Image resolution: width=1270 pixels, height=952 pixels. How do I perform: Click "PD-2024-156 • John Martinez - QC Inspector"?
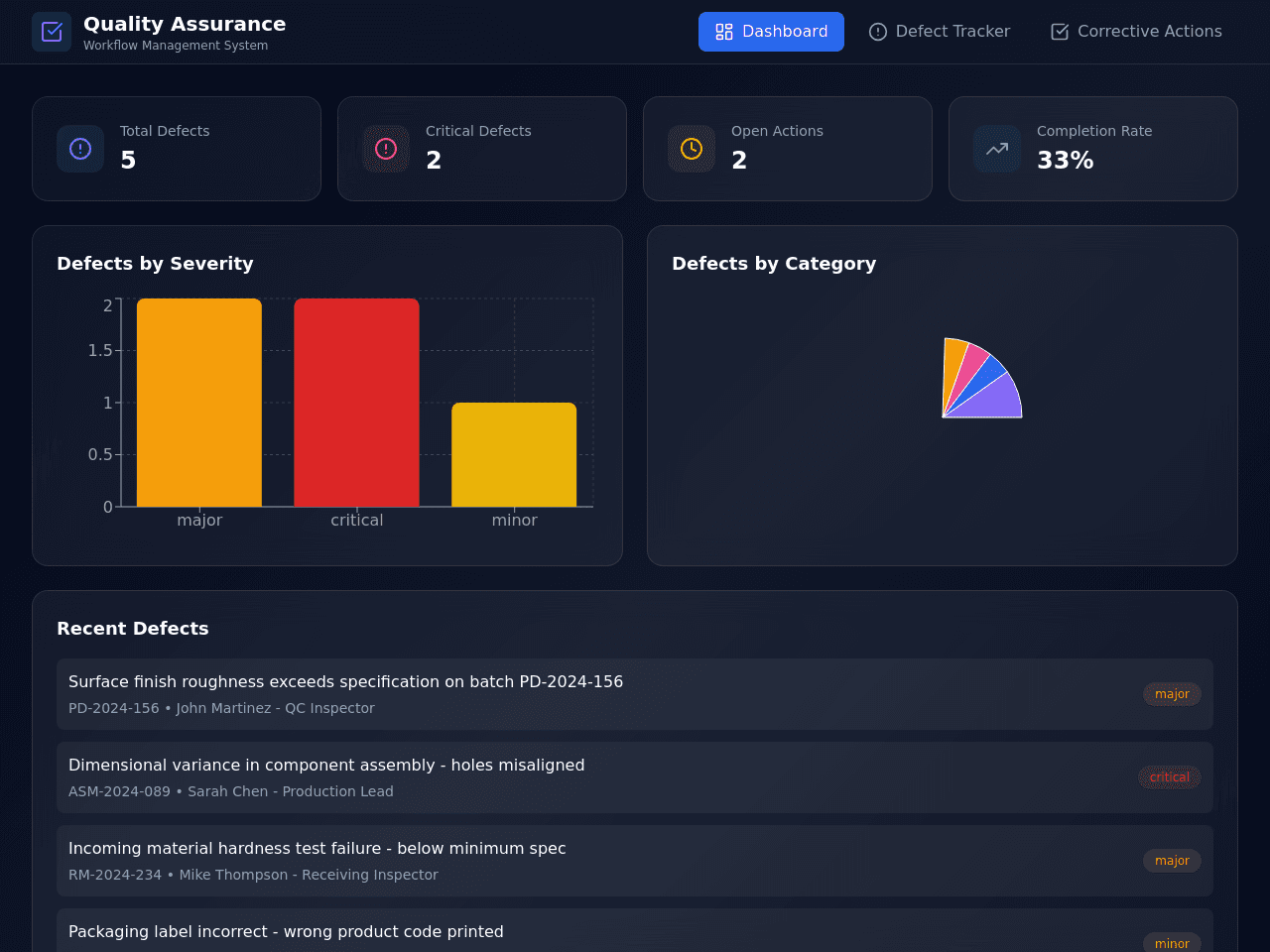221,708
